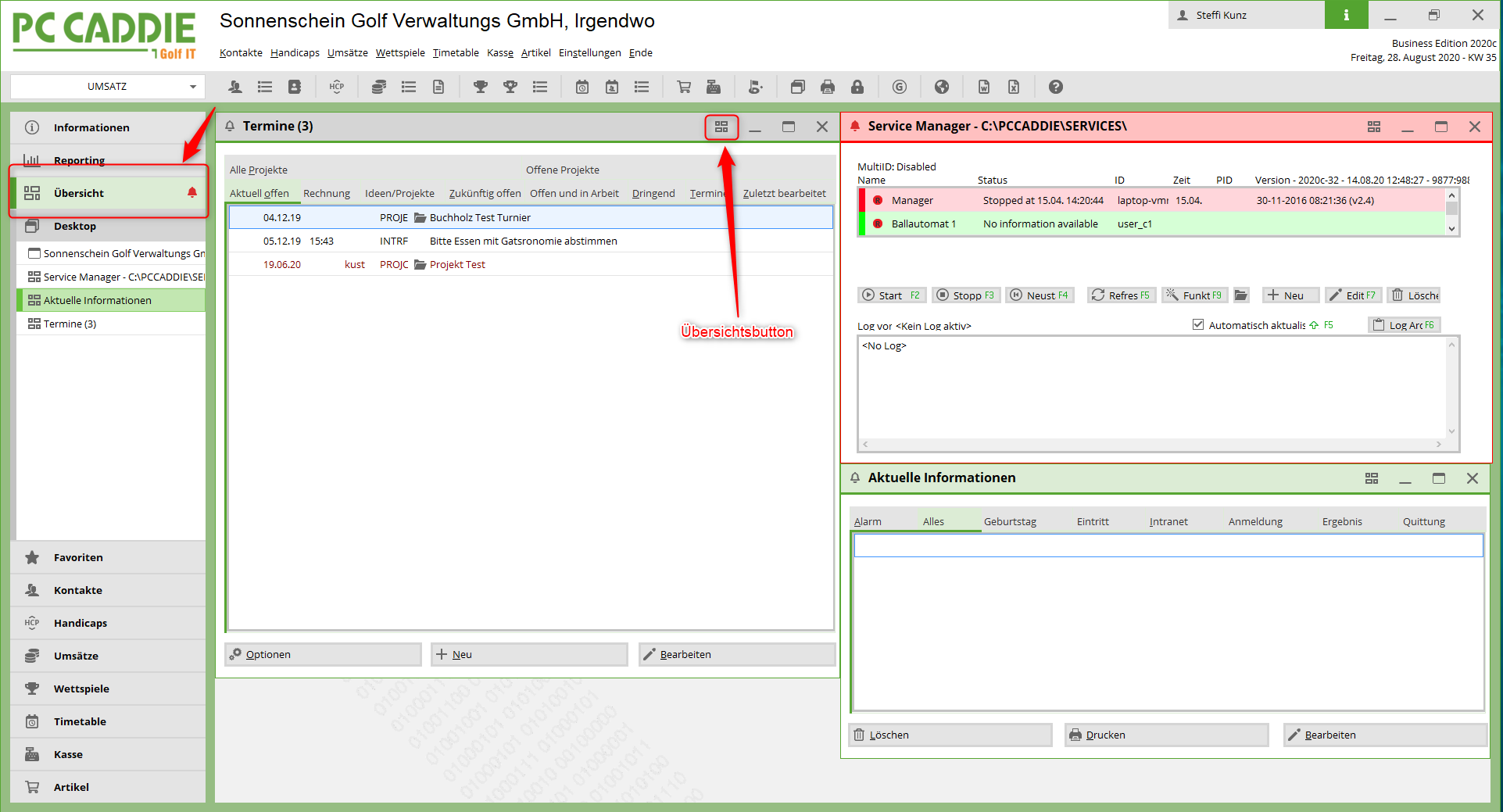Expand the Timetable sidebar section
This screenshot has width=1503, height=812.
(x=108, y=721)
